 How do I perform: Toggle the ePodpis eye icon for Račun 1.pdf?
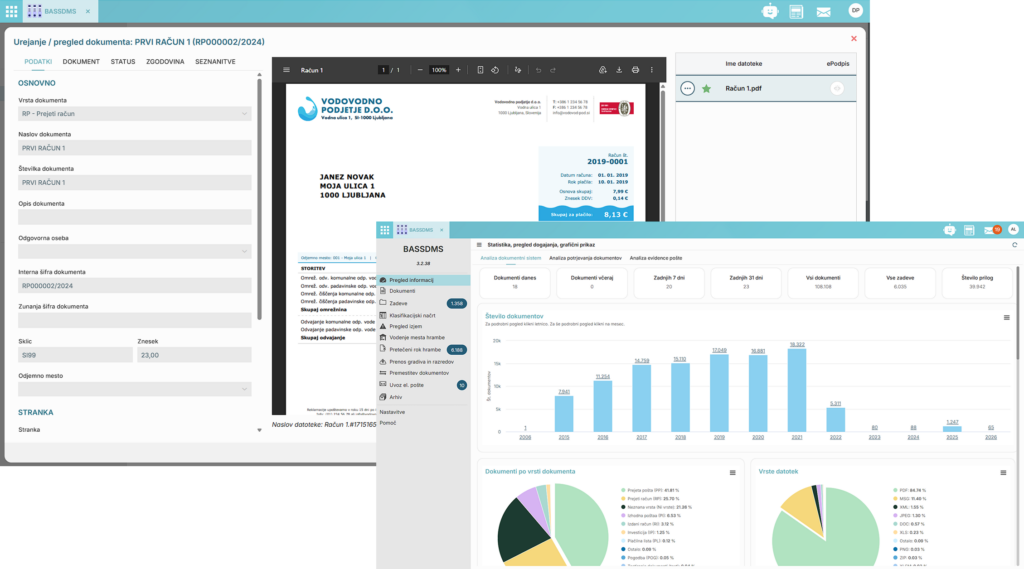pyautogui.click(x=837, y=89)
